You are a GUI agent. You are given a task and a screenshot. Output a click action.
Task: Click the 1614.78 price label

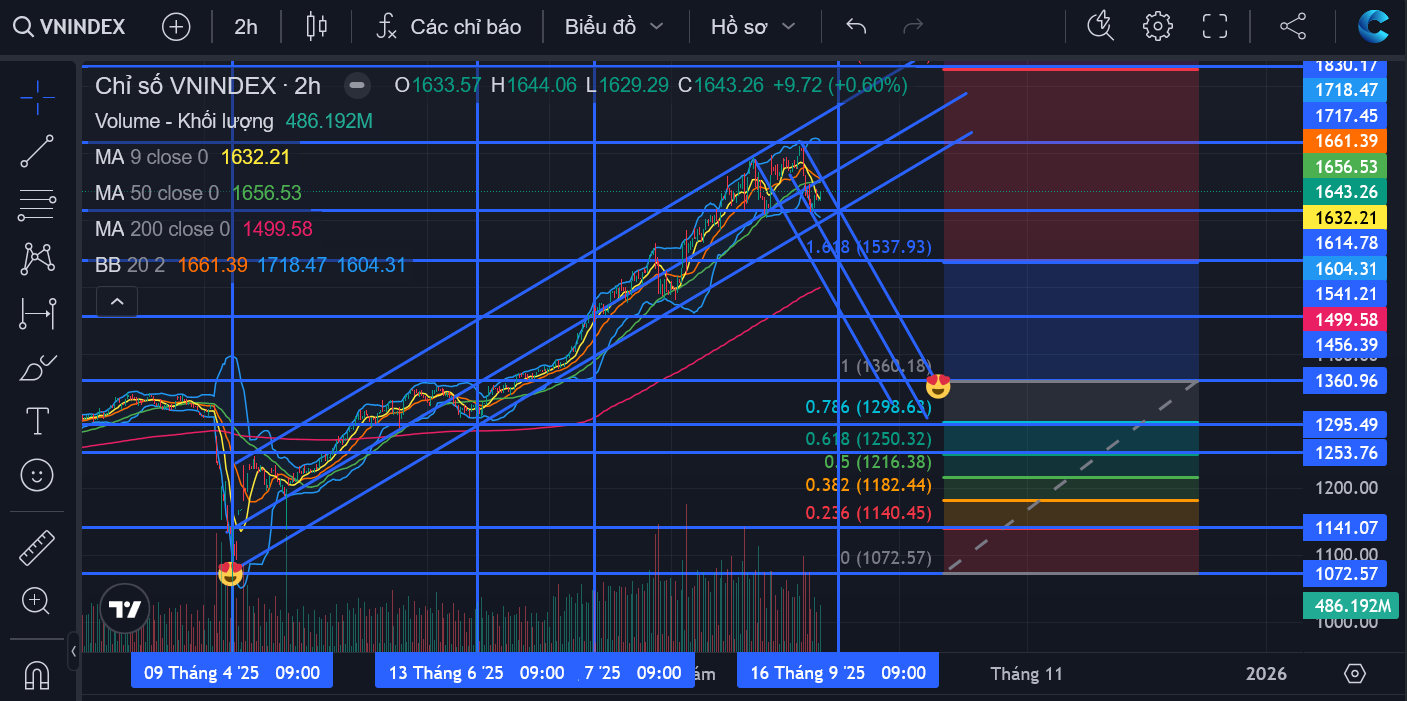click(1346, 243)
